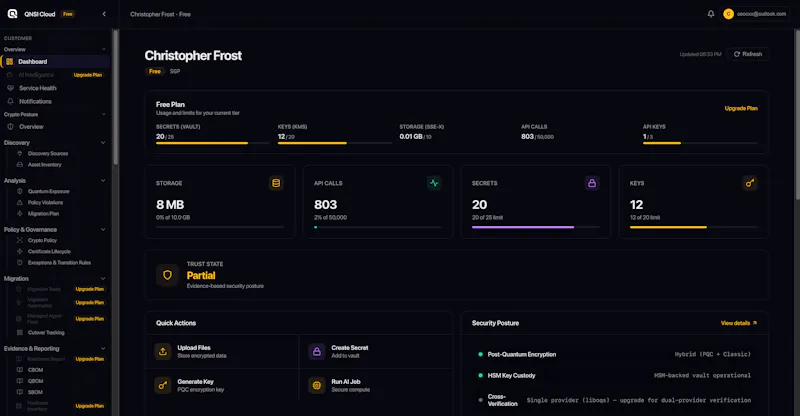Viewport: 800px width, 416px height.
Task: Click the Trust State shield icon
Action: click(167, 275)
